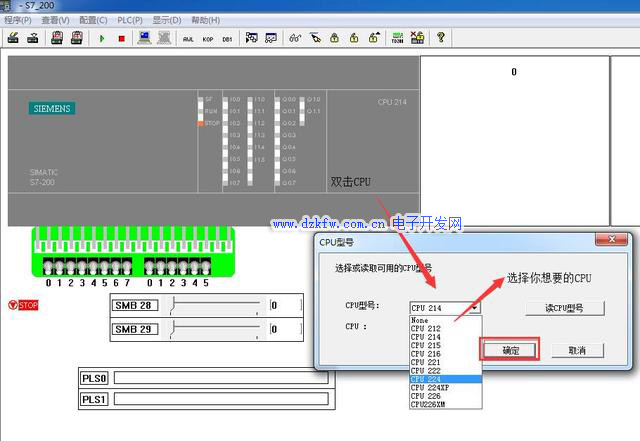Viewport: 640px width, 441px height.
Task: Click the 读CPU型号 button
Action: tap(565, 308)
